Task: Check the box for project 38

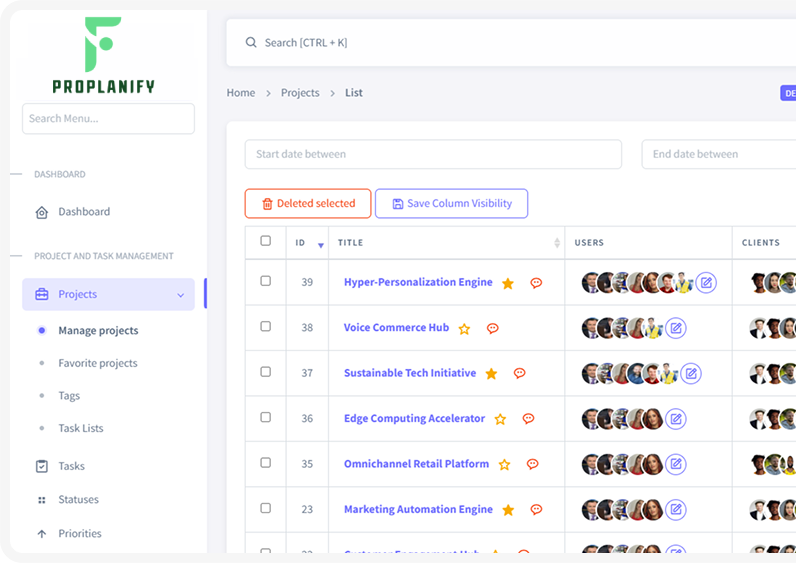Action: (265, 326)
